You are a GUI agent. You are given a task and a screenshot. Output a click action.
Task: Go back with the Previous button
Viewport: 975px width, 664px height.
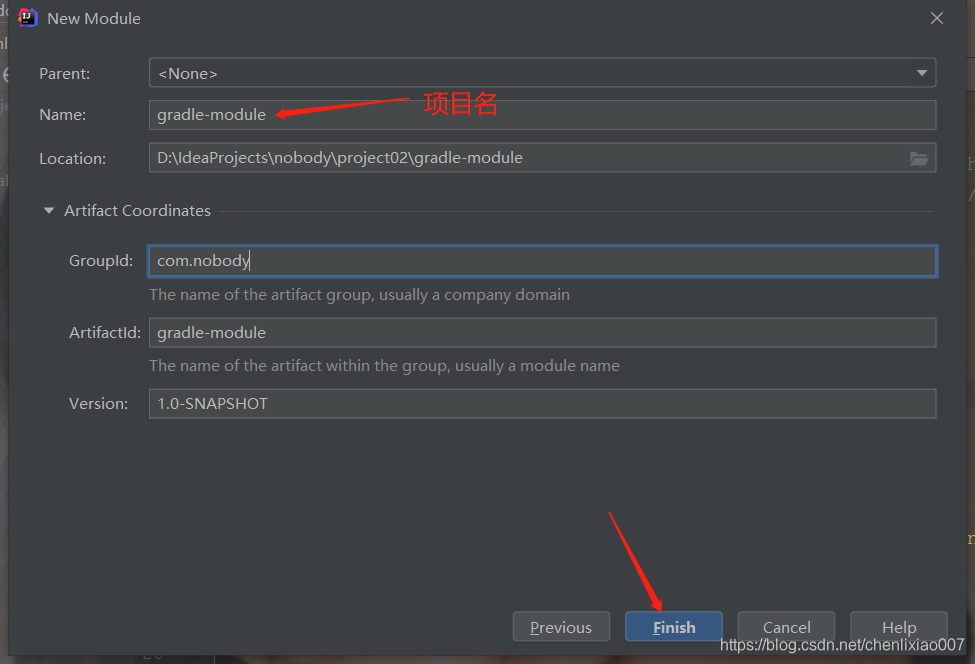click(561, 627)
